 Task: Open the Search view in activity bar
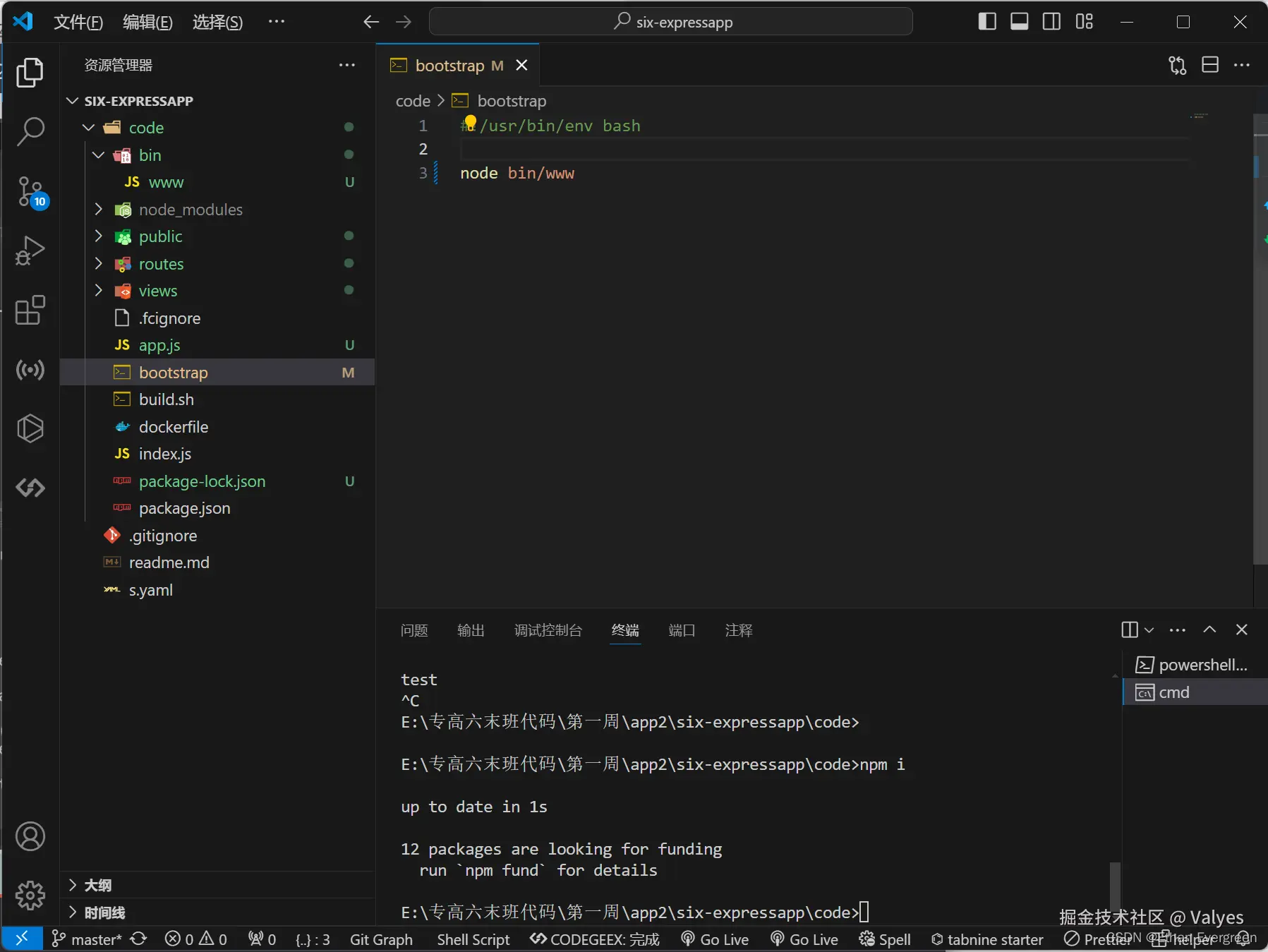point(30,131)
